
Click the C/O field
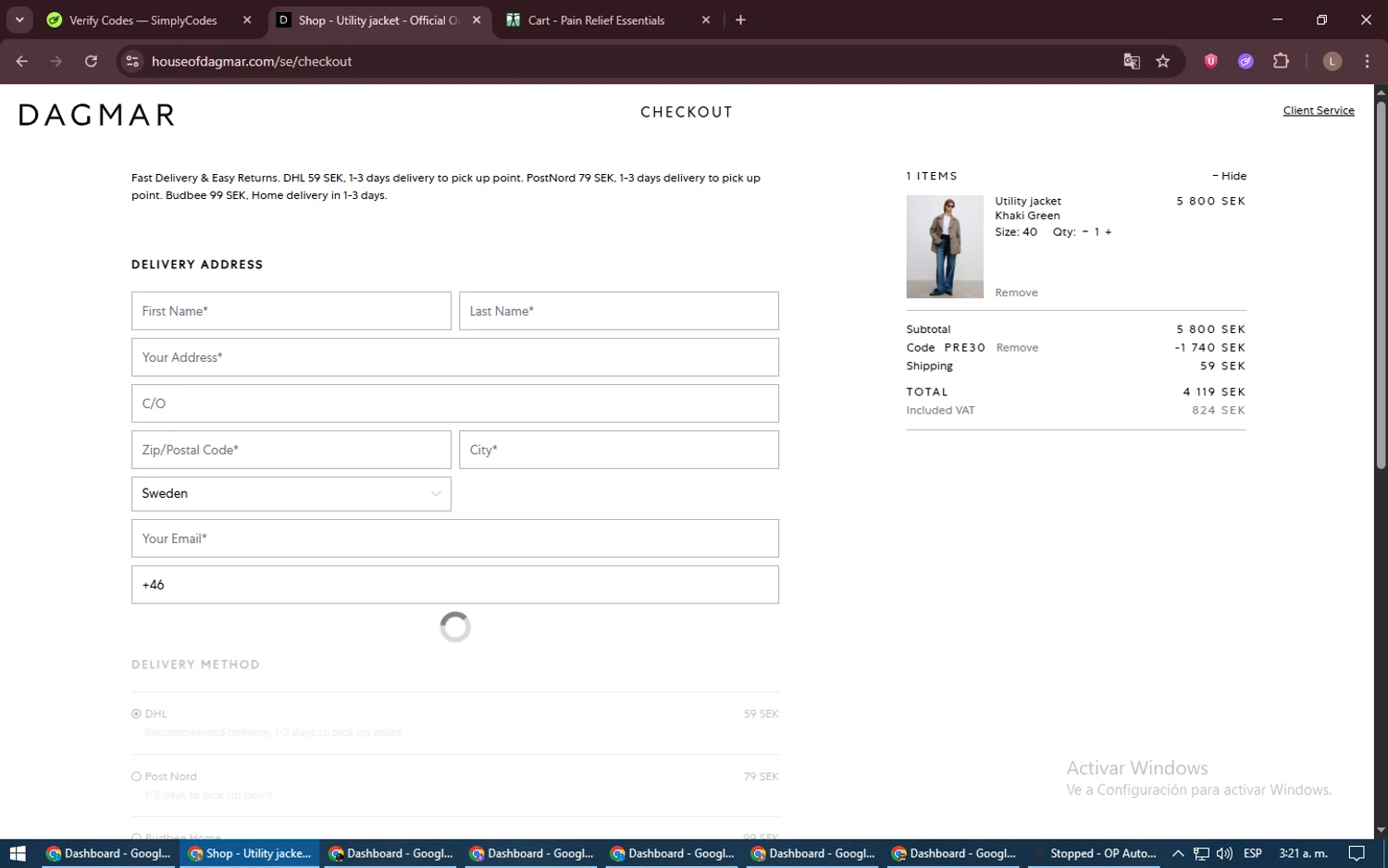tap(455, 403)
